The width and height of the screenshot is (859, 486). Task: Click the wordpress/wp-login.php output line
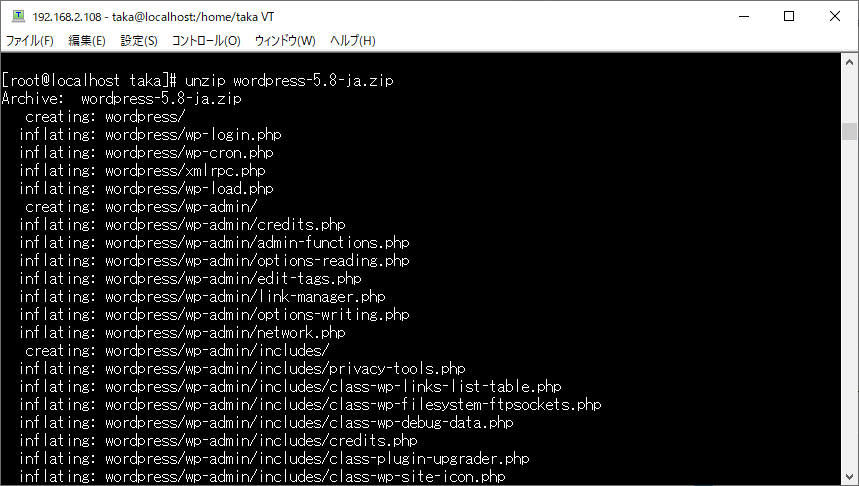pyautogui.click(x=151, y=134)
